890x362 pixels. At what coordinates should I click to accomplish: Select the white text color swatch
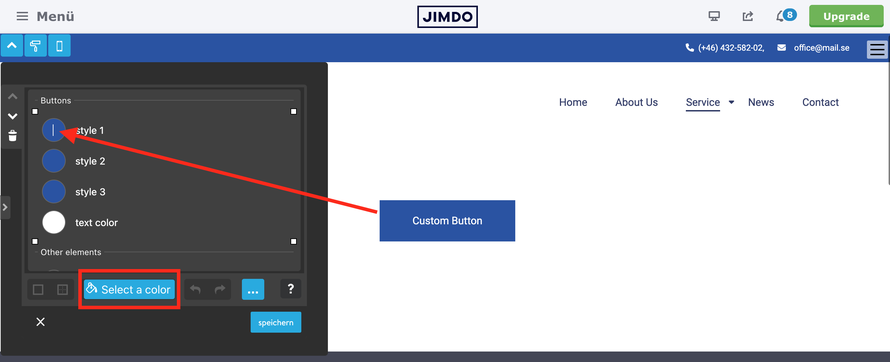[54, 222]
